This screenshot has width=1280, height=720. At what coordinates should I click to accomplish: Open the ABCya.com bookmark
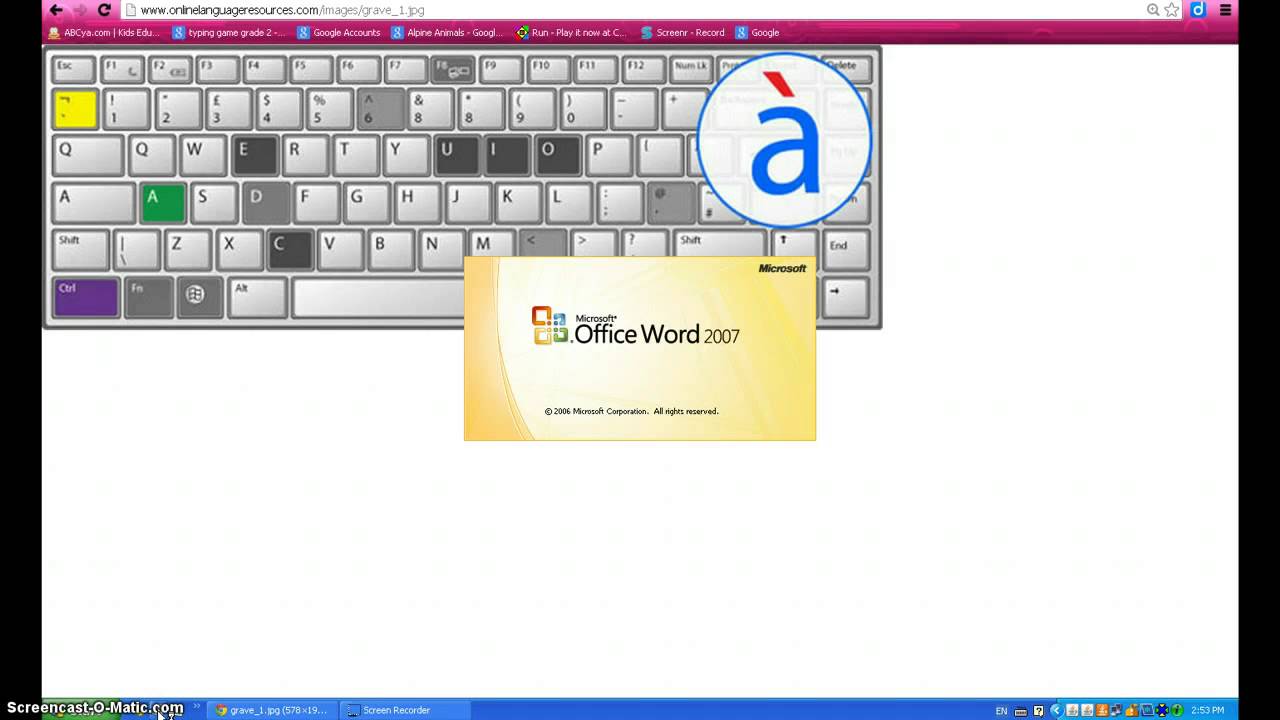104,32
